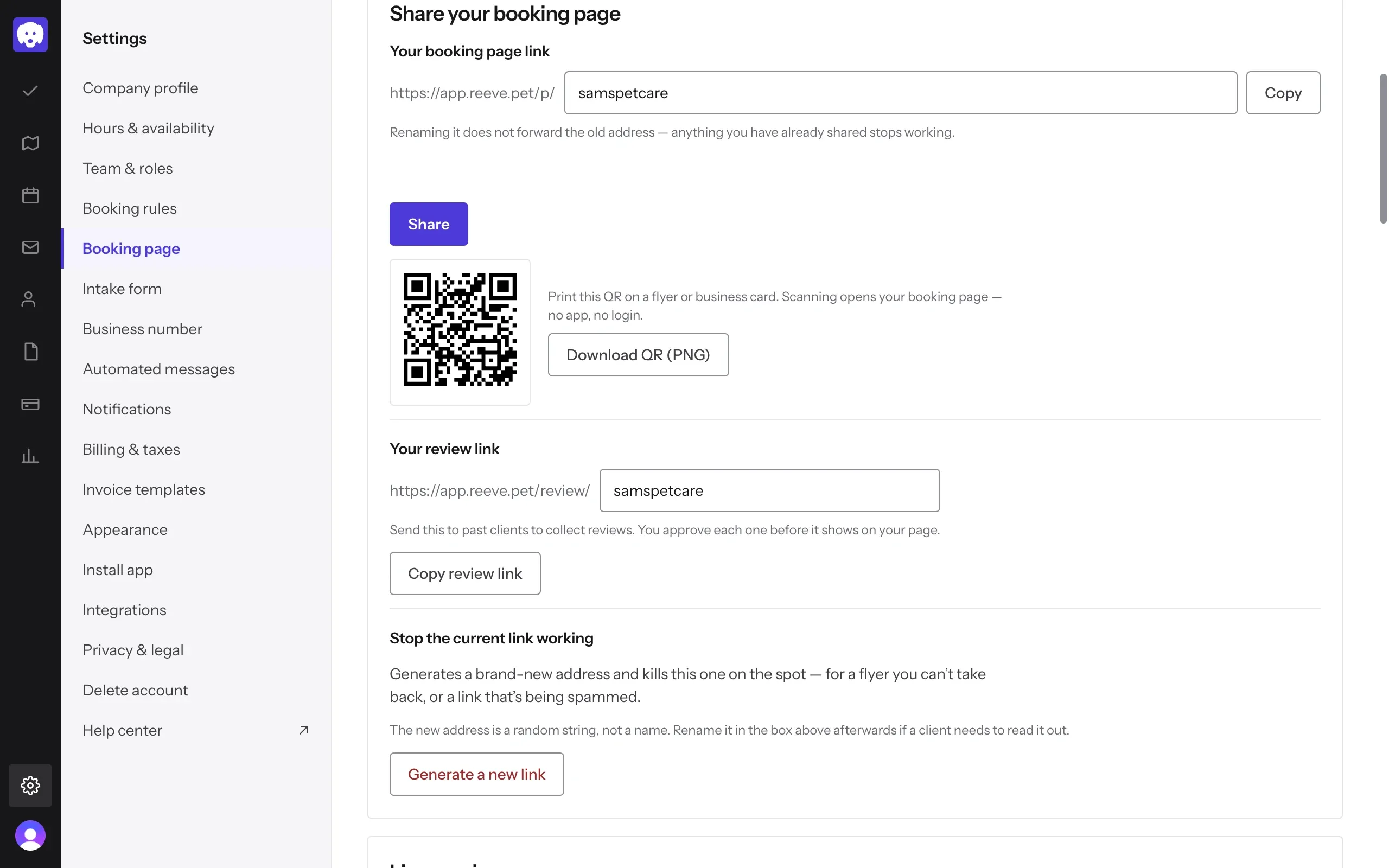The height and width of the screenshot is (868, 1389).
Task: Download QR (PNG) image
Action: tap(638, 355)
